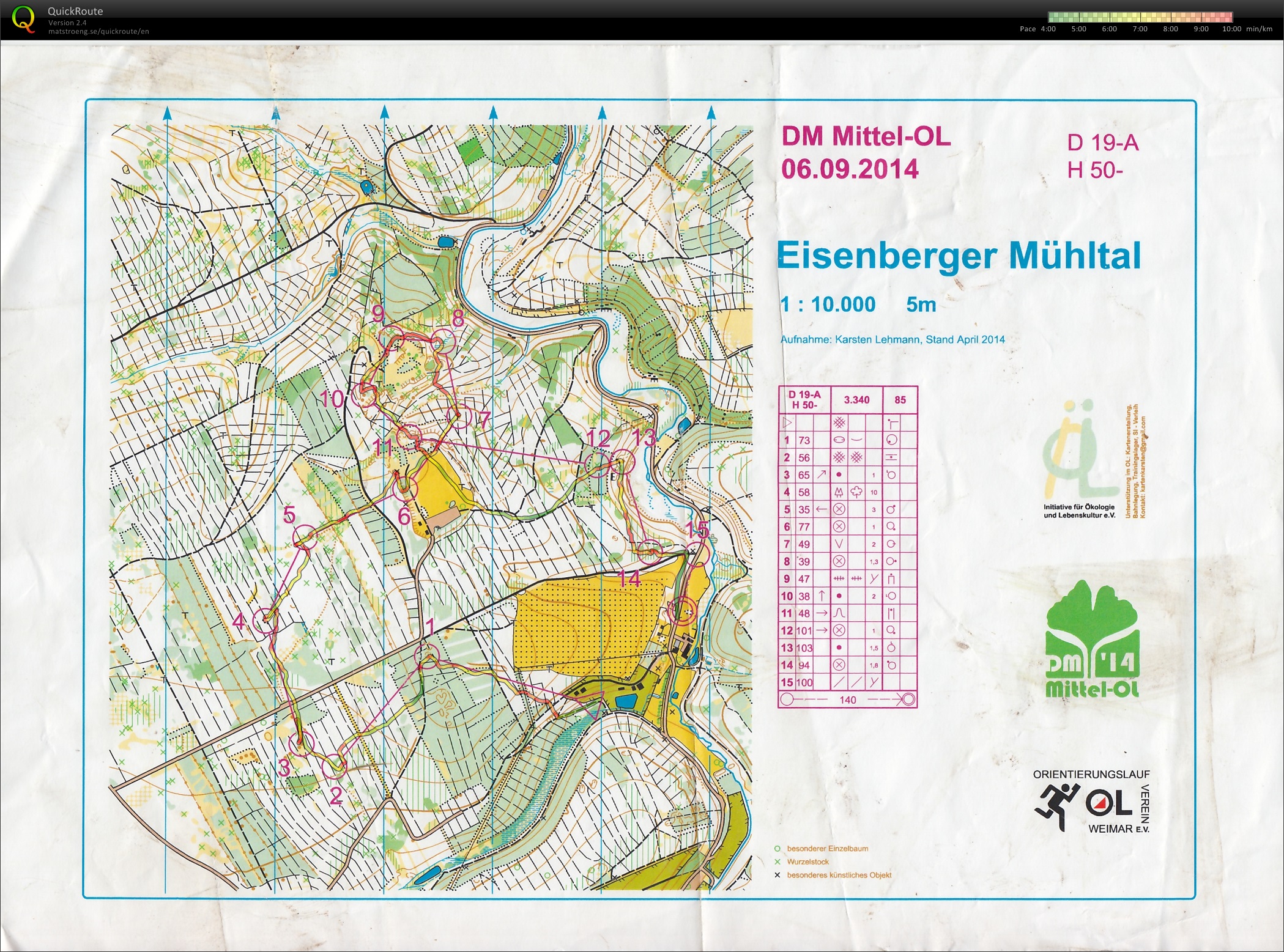Click the date "06.09.2014"

tap(850, 169)
